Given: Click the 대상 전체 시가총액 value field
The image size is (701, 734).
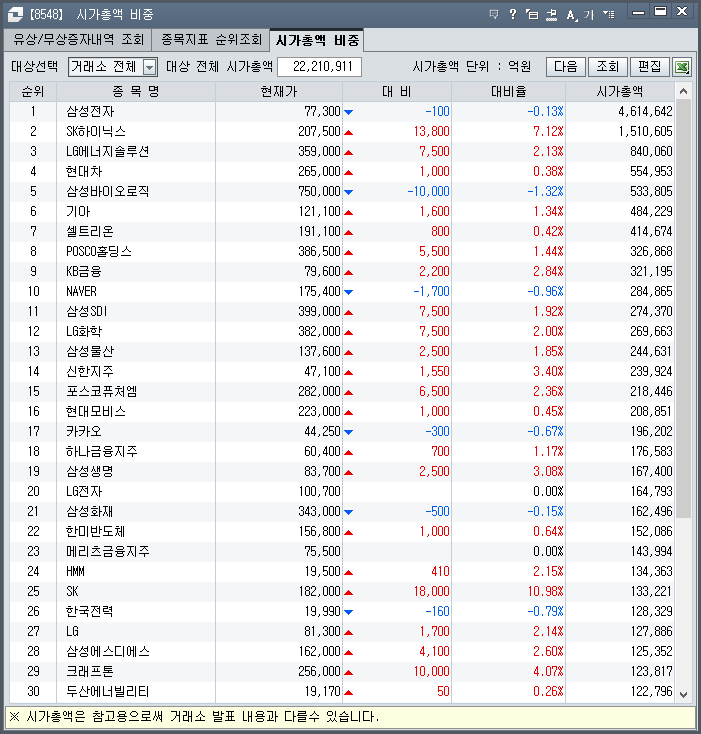Looking at the screenshot, I should pyautogui.click(x=320, y=67).
